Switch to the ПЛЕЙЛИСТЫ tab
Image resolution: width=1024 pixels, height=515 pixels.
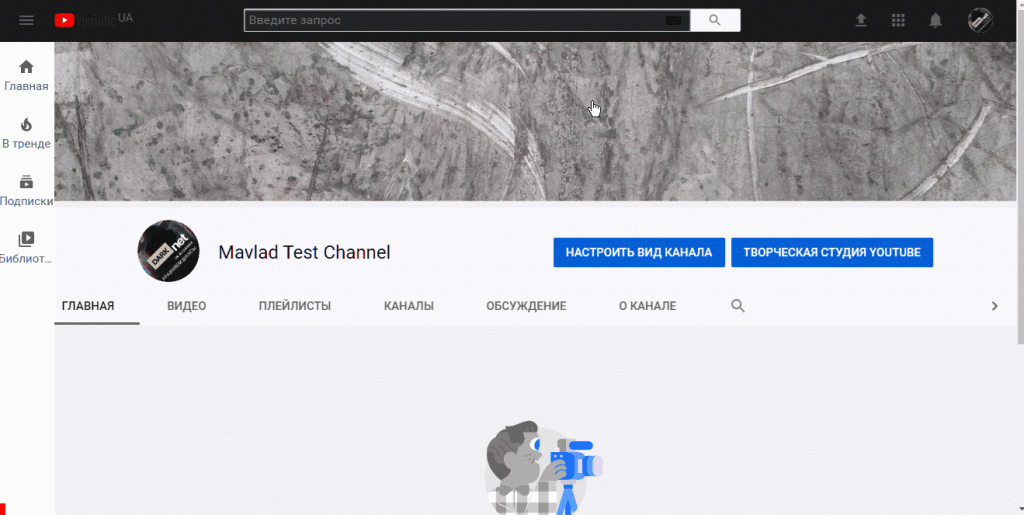[294, 306]
